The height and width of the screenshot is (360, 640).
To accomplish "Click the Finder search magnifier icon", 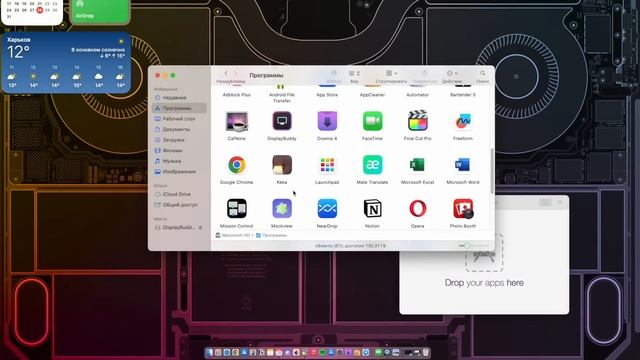I will pos(482,73).
